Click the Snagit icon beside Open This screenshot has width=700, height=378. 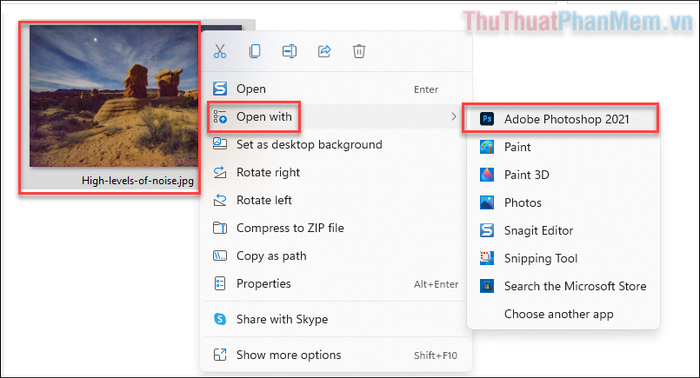coord(220,88)
